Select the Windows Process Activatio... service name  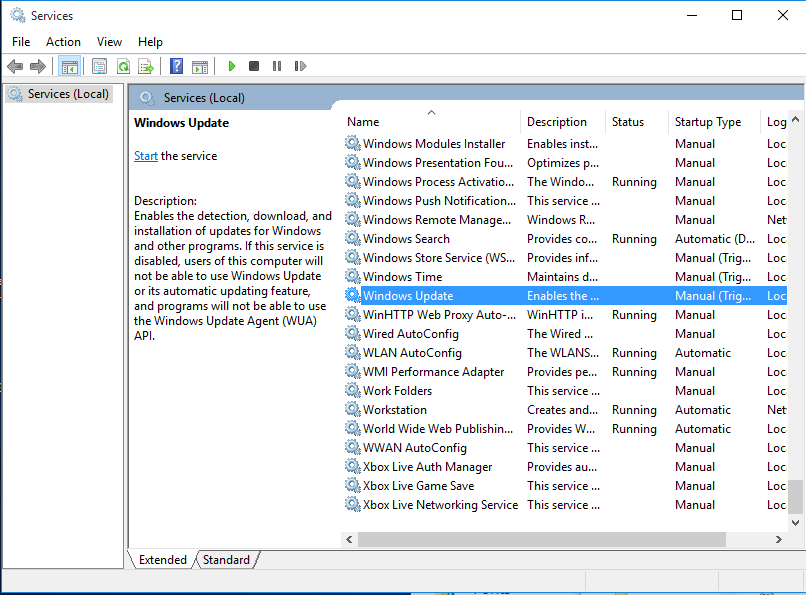pos(438,181)
